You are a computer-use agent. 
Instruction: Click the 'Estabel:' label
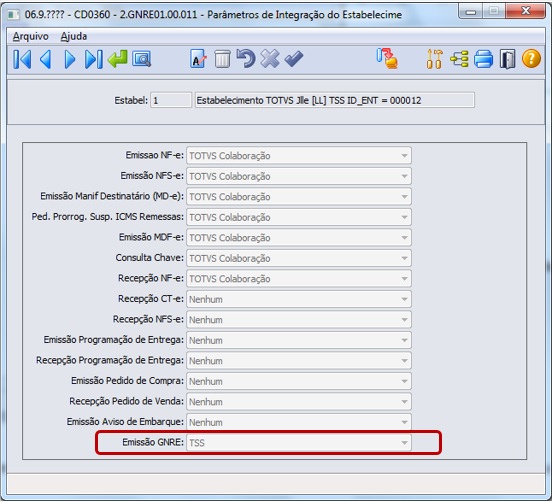click(x=131, y=101)
